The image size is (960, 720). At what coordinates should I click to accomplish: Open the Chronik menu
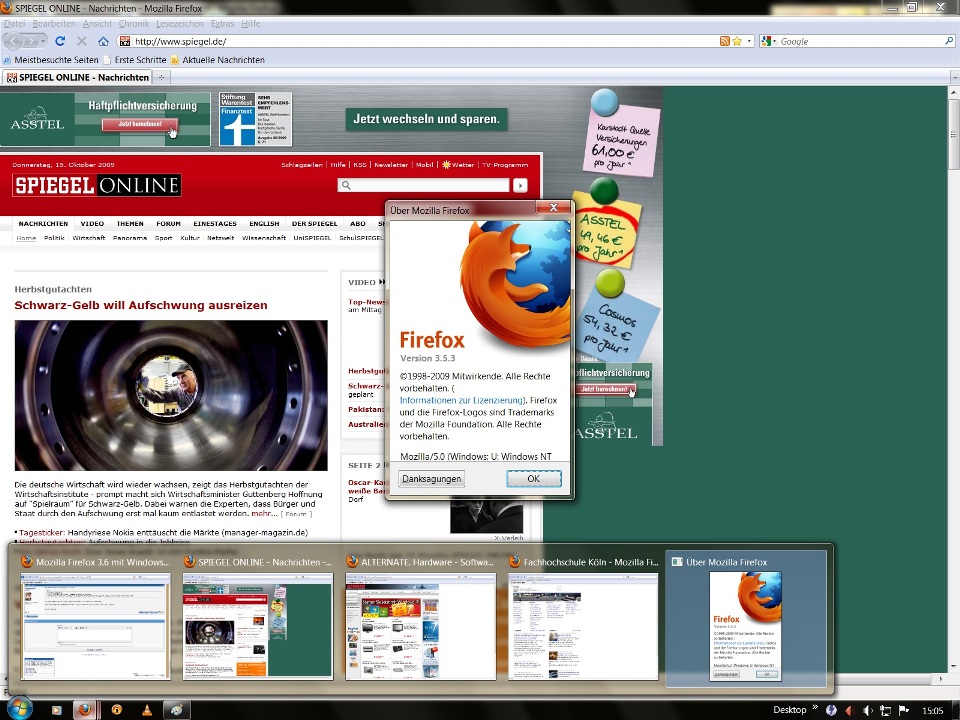point(134,23)
